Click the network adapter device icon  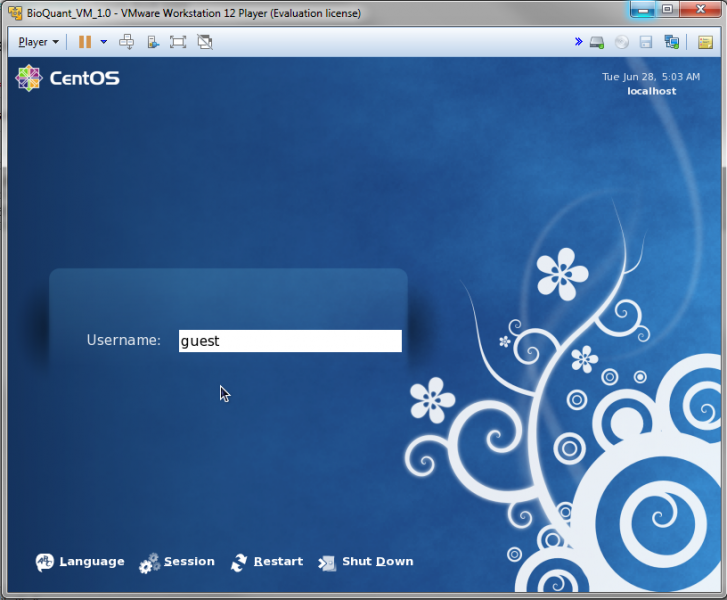671,42
